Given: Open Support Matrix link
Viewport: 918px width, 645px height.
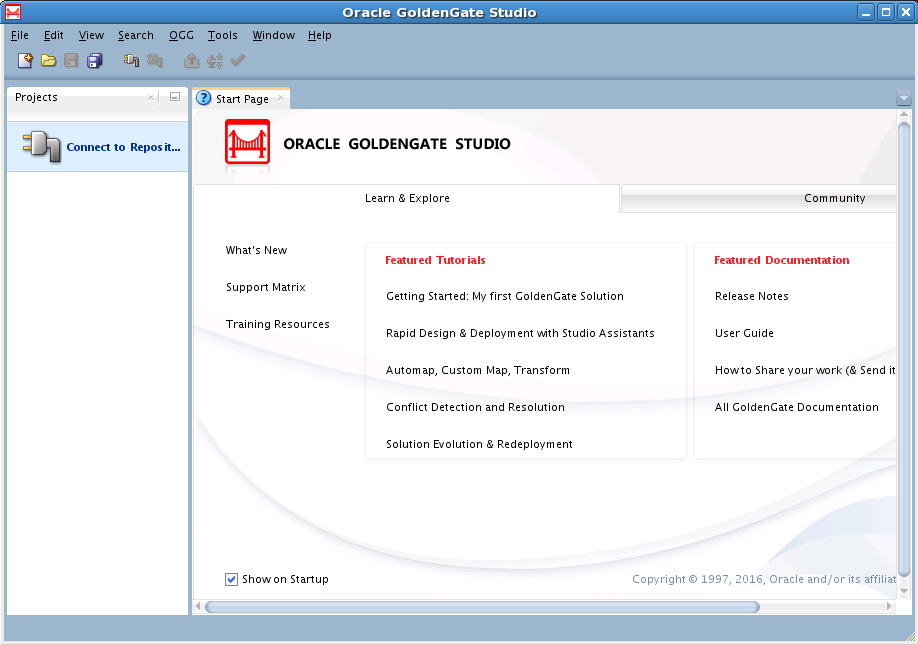Looking at the screenshot, I should click(x=266, y=287).
